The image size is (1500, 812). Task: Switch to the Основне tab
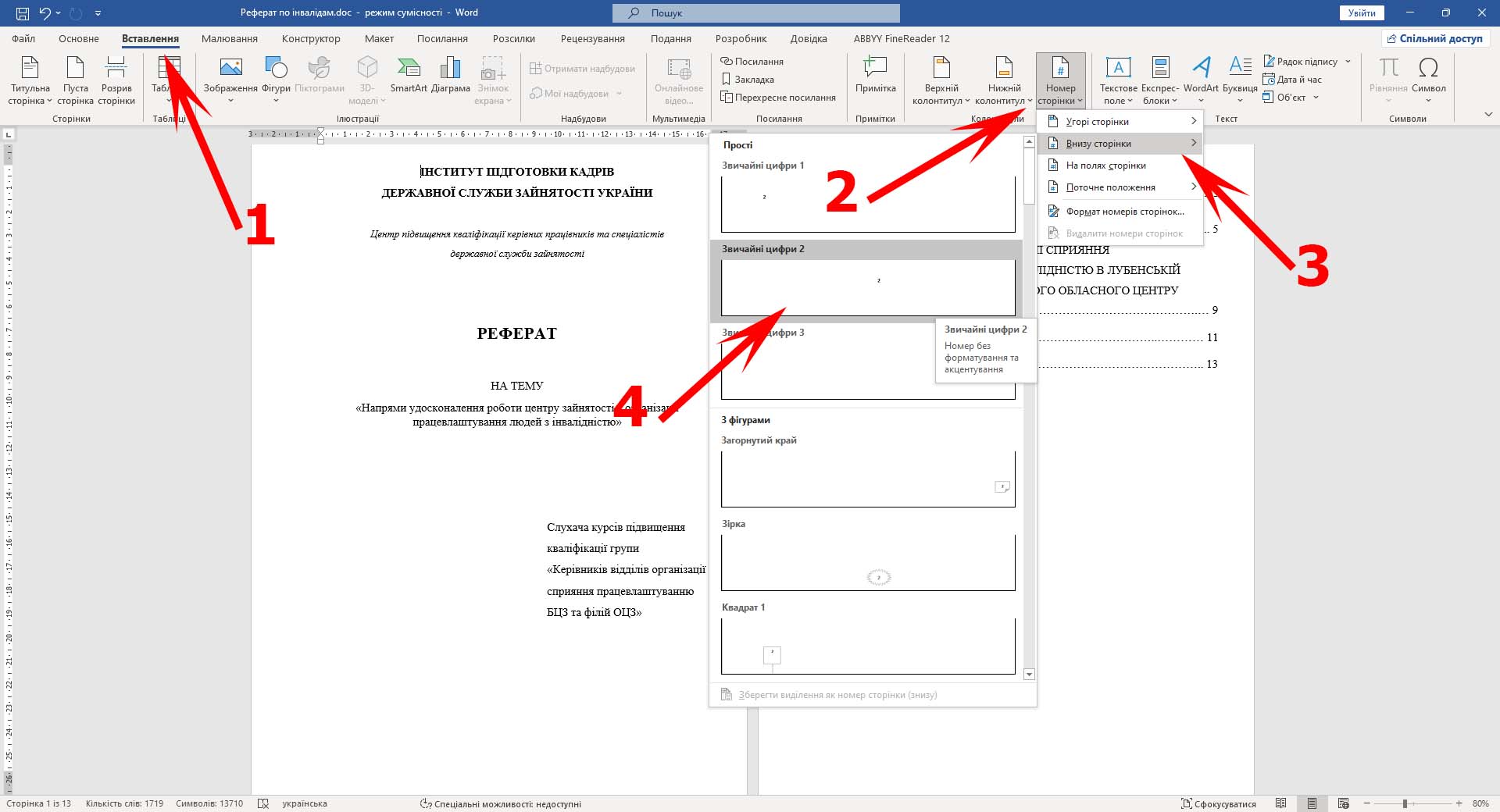point(79,38)
